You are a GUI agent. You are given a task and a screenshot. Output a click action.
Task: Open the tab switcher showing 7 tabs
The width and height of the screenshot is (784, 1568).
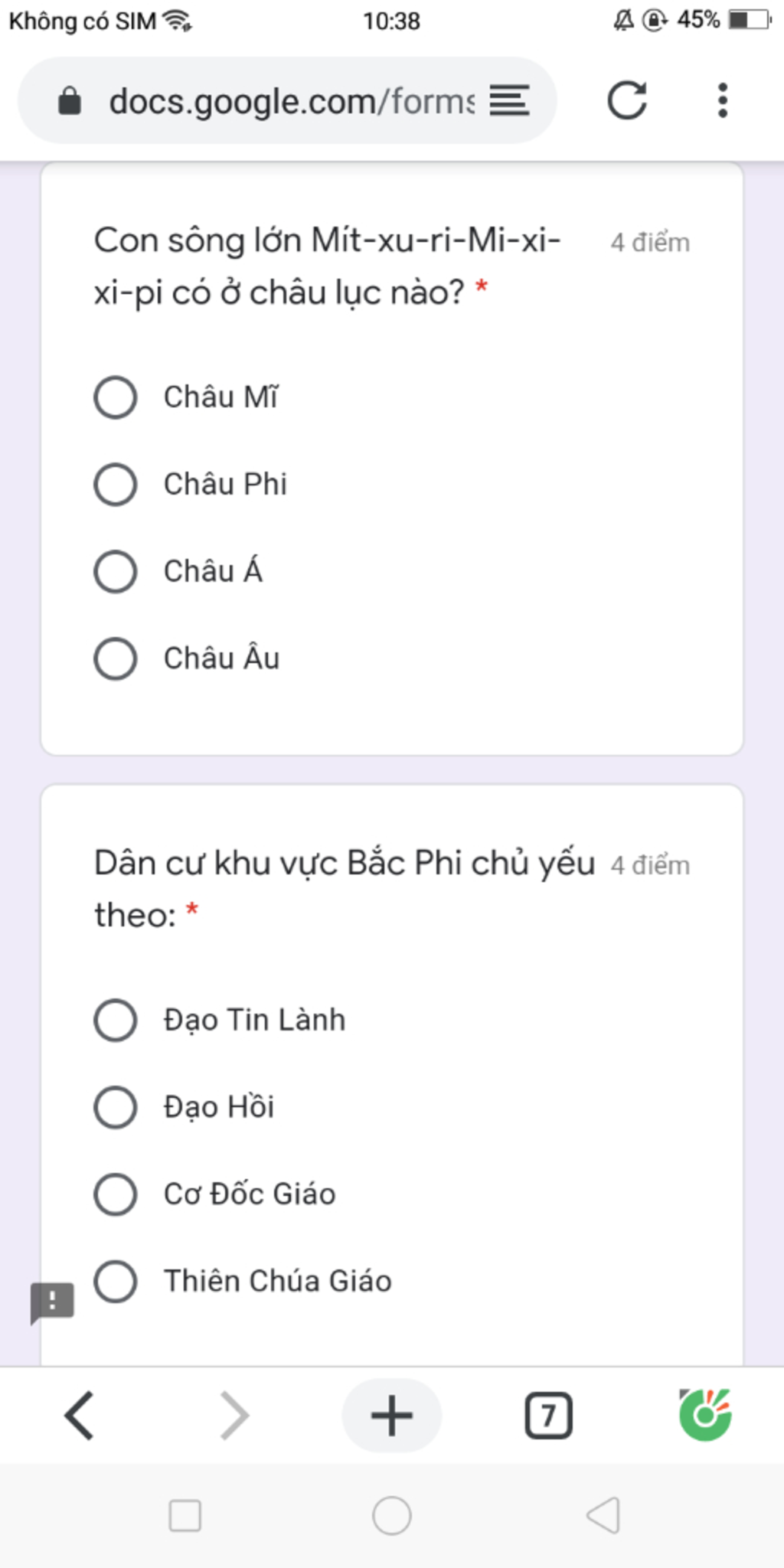coord(548,1416)
